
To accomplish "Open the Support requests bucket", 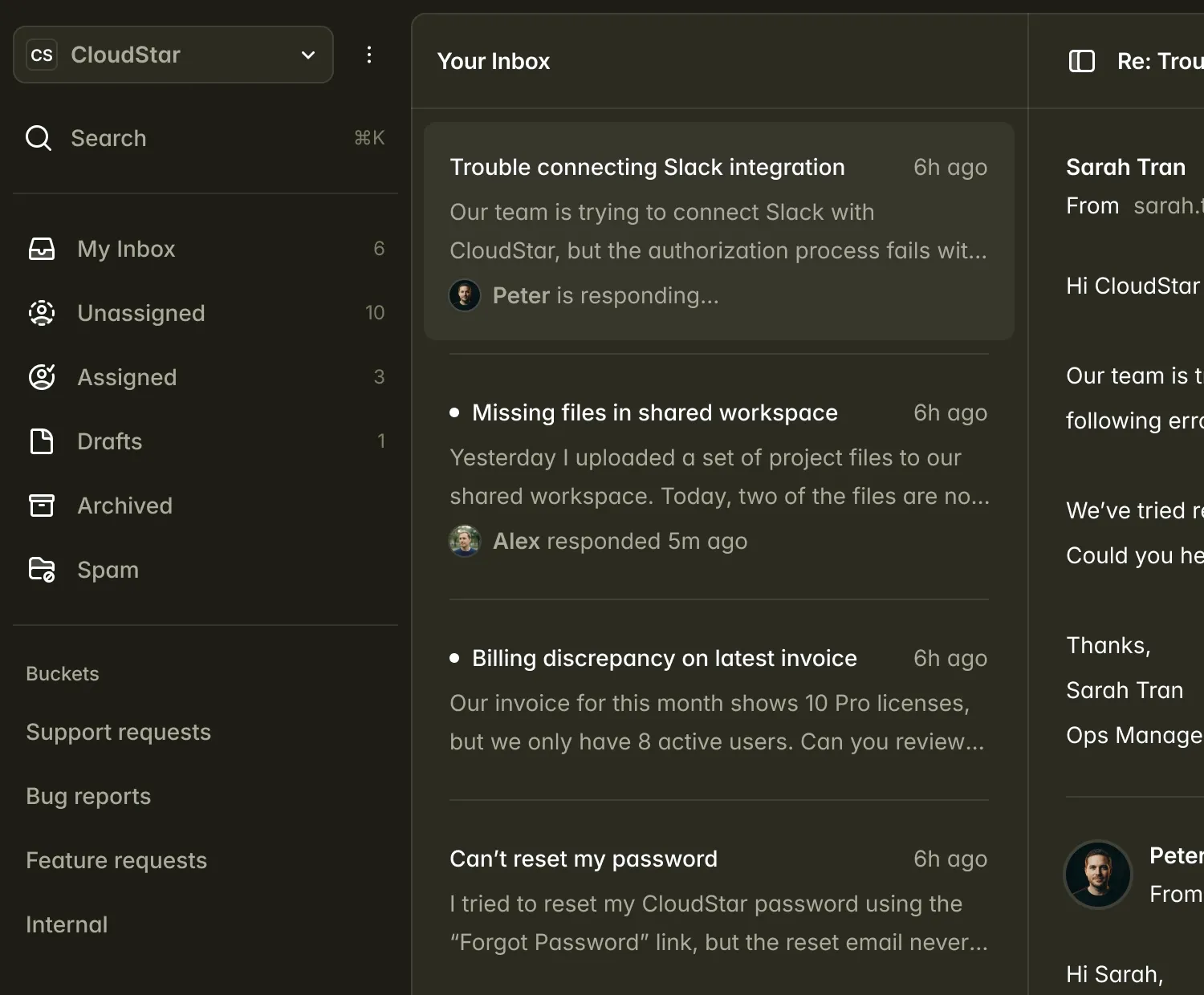I will (x=119, y=732).
